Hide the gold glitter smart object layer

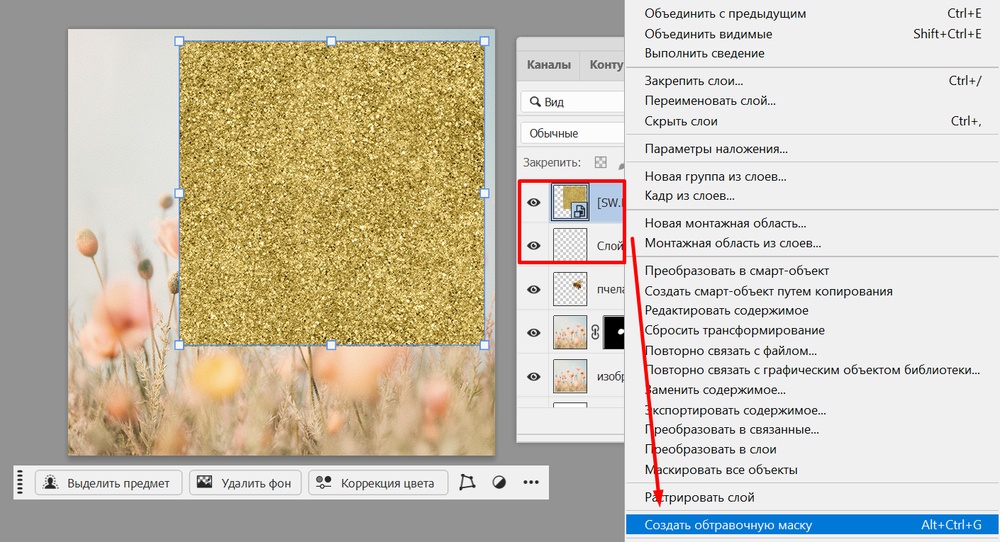pyautogui.click(x=534, y=202)
